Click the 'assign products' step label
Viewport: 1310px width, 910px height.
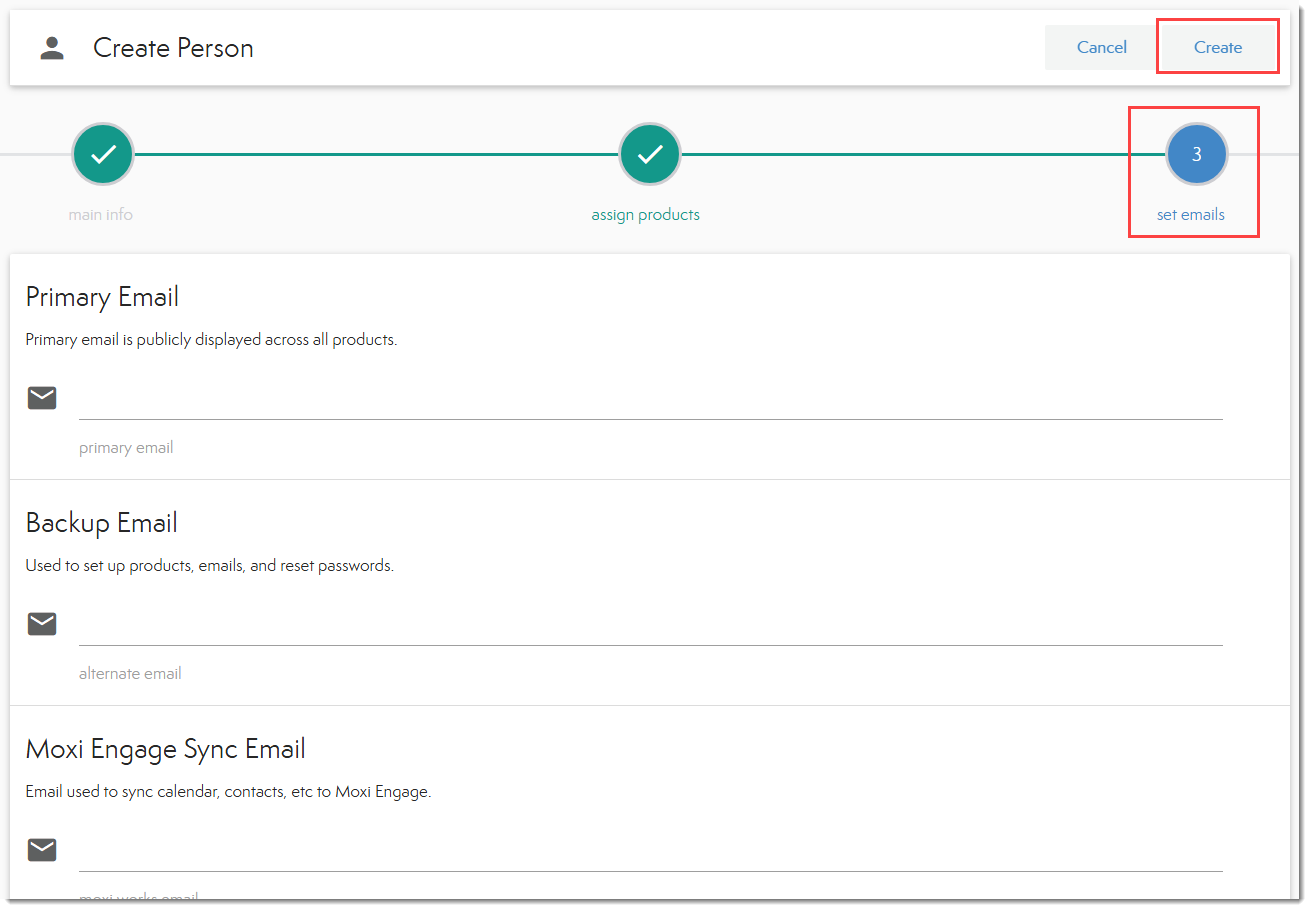pos(645,214)
